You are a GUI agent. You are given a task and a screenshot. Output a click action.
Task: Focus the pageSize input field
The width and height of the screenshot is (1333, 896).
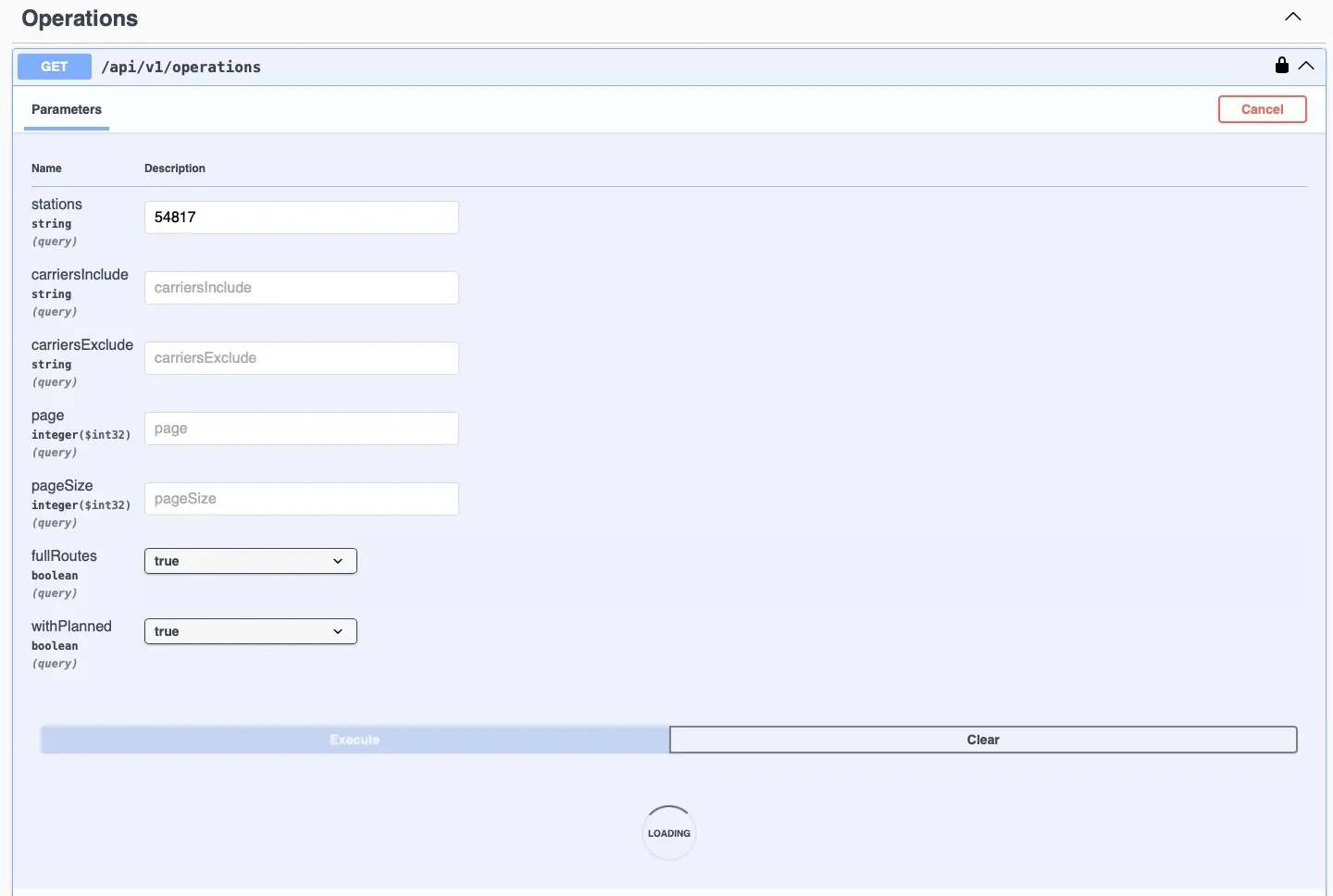pyautogui.click(x=301, y=499)
